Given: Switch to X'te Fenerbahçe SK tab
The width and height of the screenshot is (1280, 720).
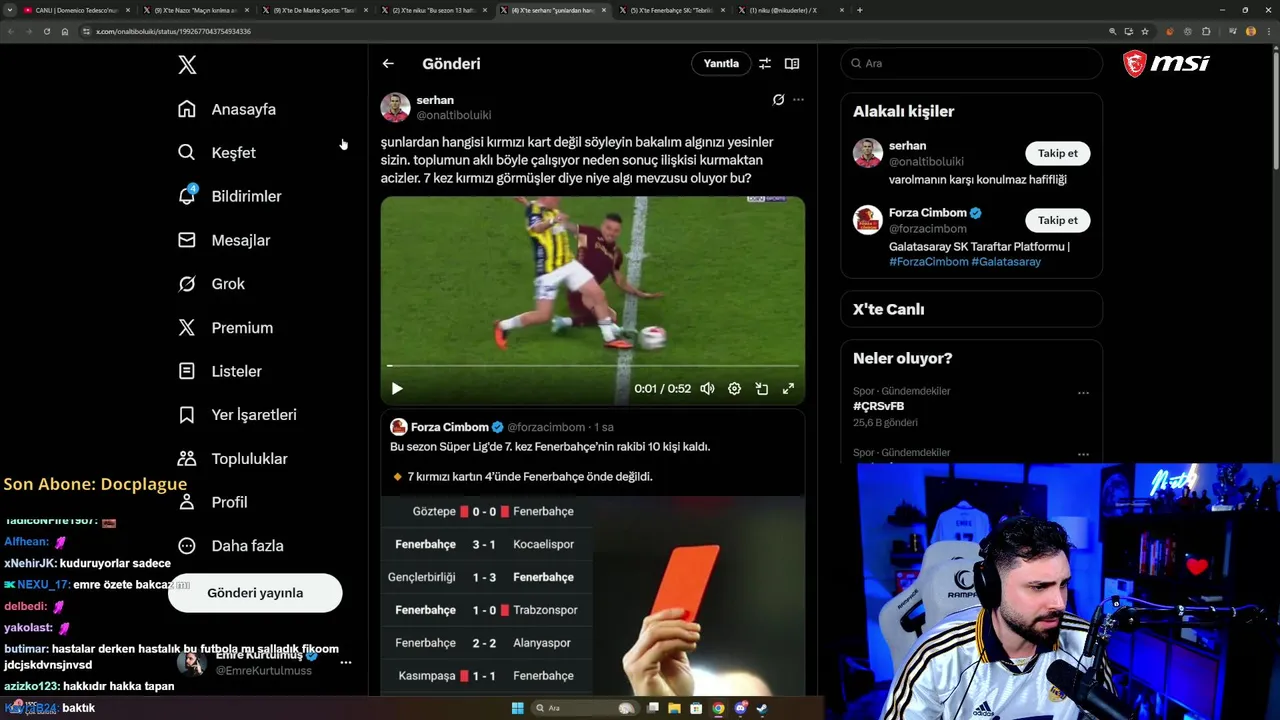Looking at the screenshot, I should click(x=672, y=10).
